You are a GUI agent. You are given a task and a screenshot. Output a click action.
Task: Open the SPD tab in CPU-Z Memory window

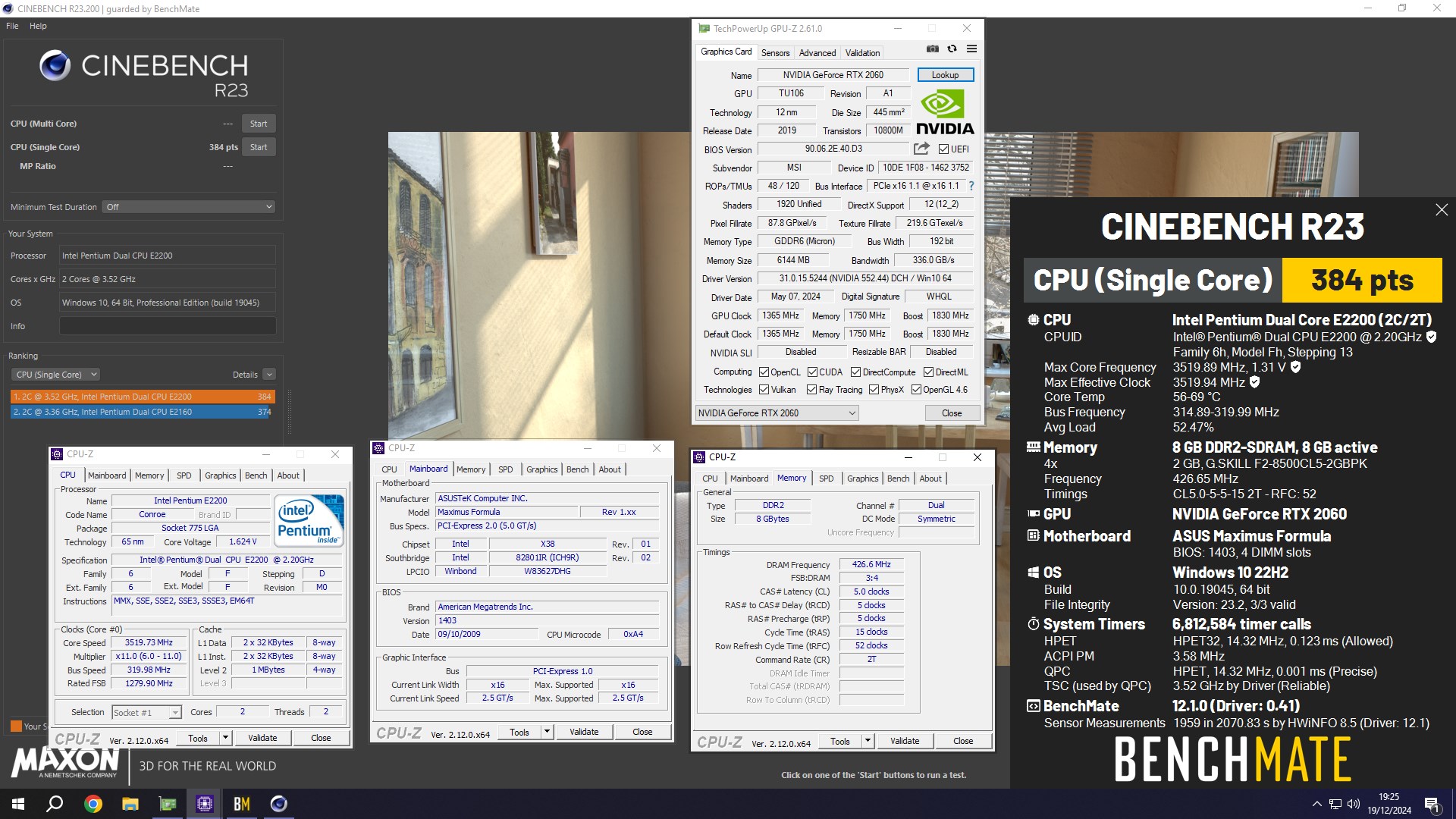click(826, 479)
